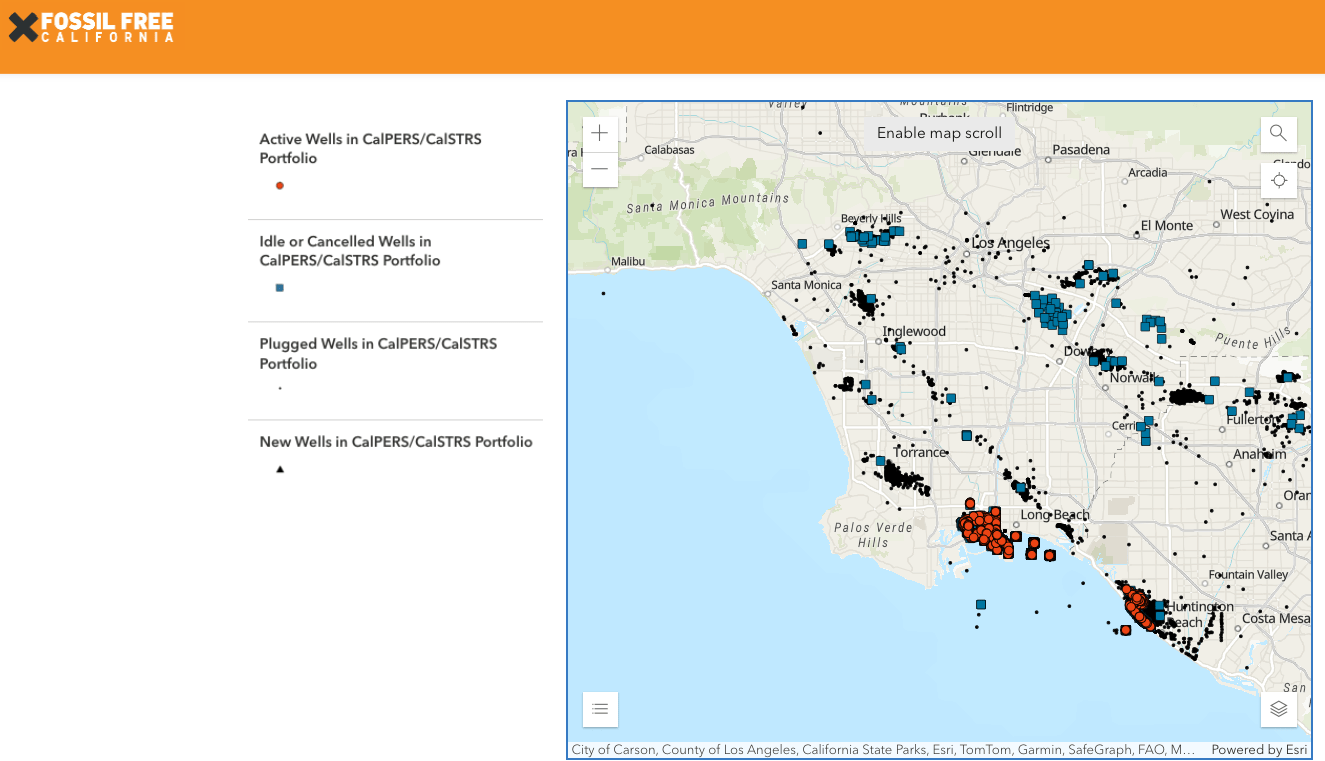This screenshot has width=1325, height=761.
Task: Zoom in on the map
Action: [600, 133]
